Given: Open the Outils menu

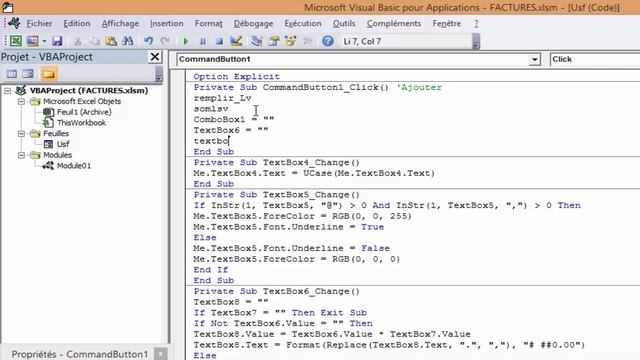Looking at the screenshot, I should 344,24.
